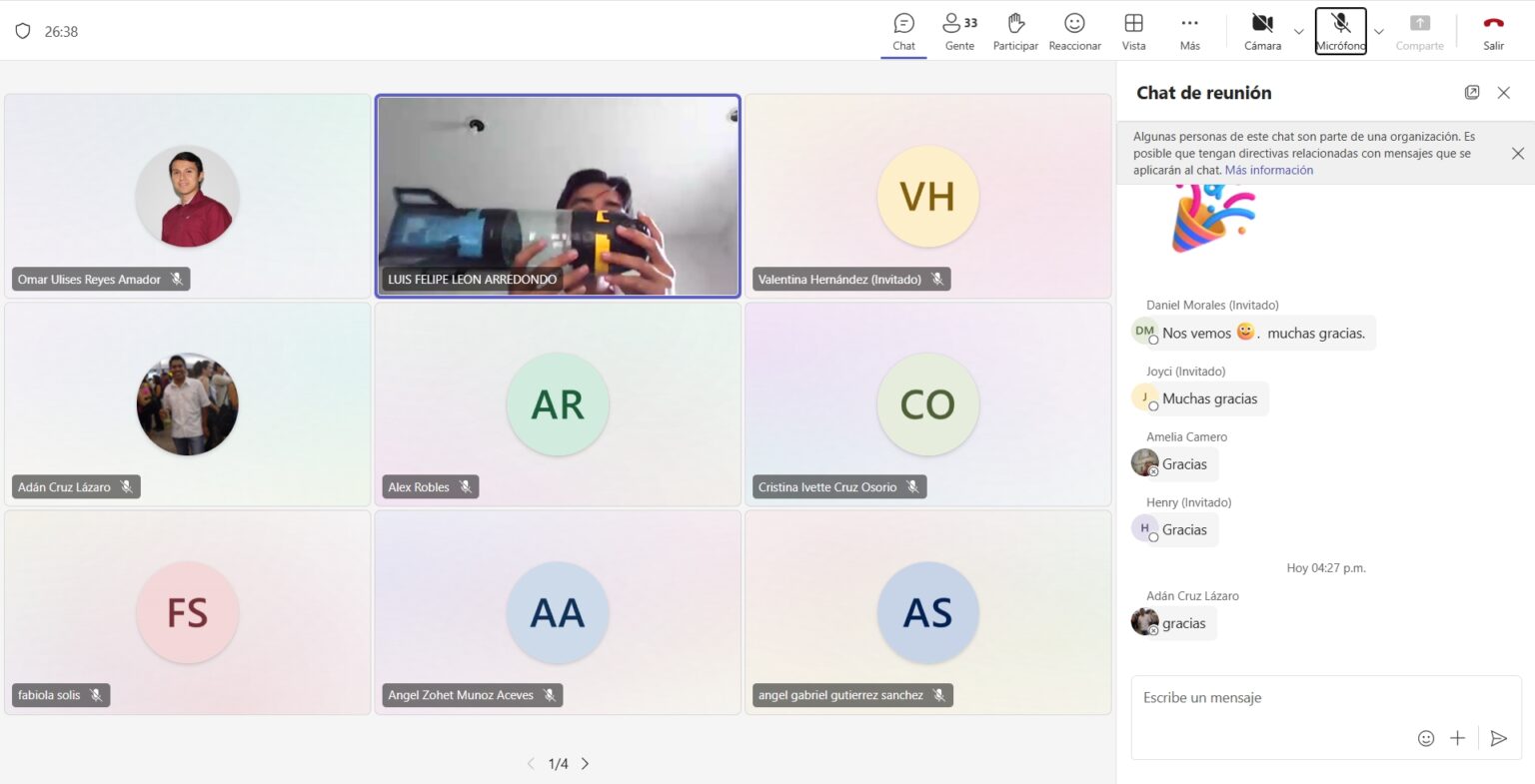Viewport: 1535px width, 784px height.
Task: Open emoji picker in message box
Action: pyautogui.click(x=1426, y=738)
